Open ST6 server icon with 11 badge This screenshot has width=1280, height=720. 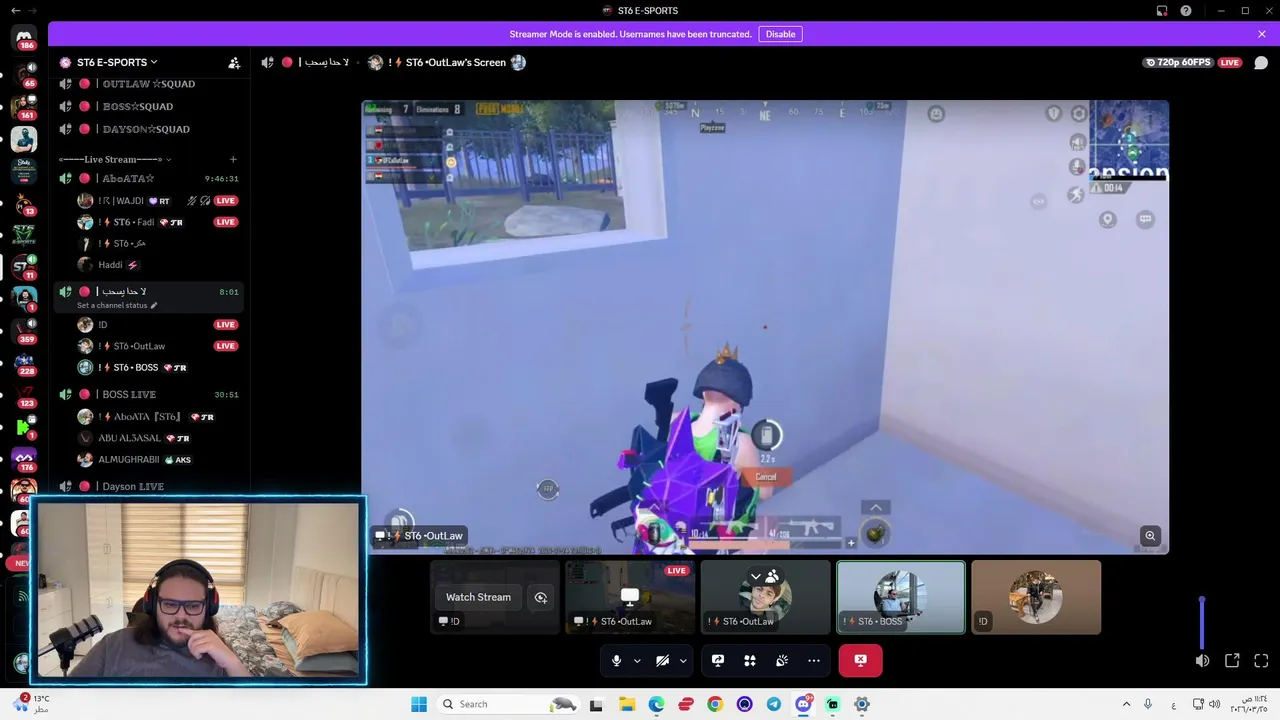click(x=24, y=267)
